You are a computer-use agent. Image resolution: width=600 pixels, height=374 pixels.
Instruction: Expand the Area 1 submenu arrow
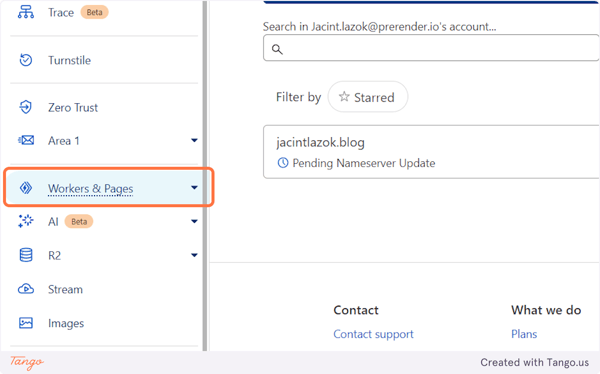194,140
